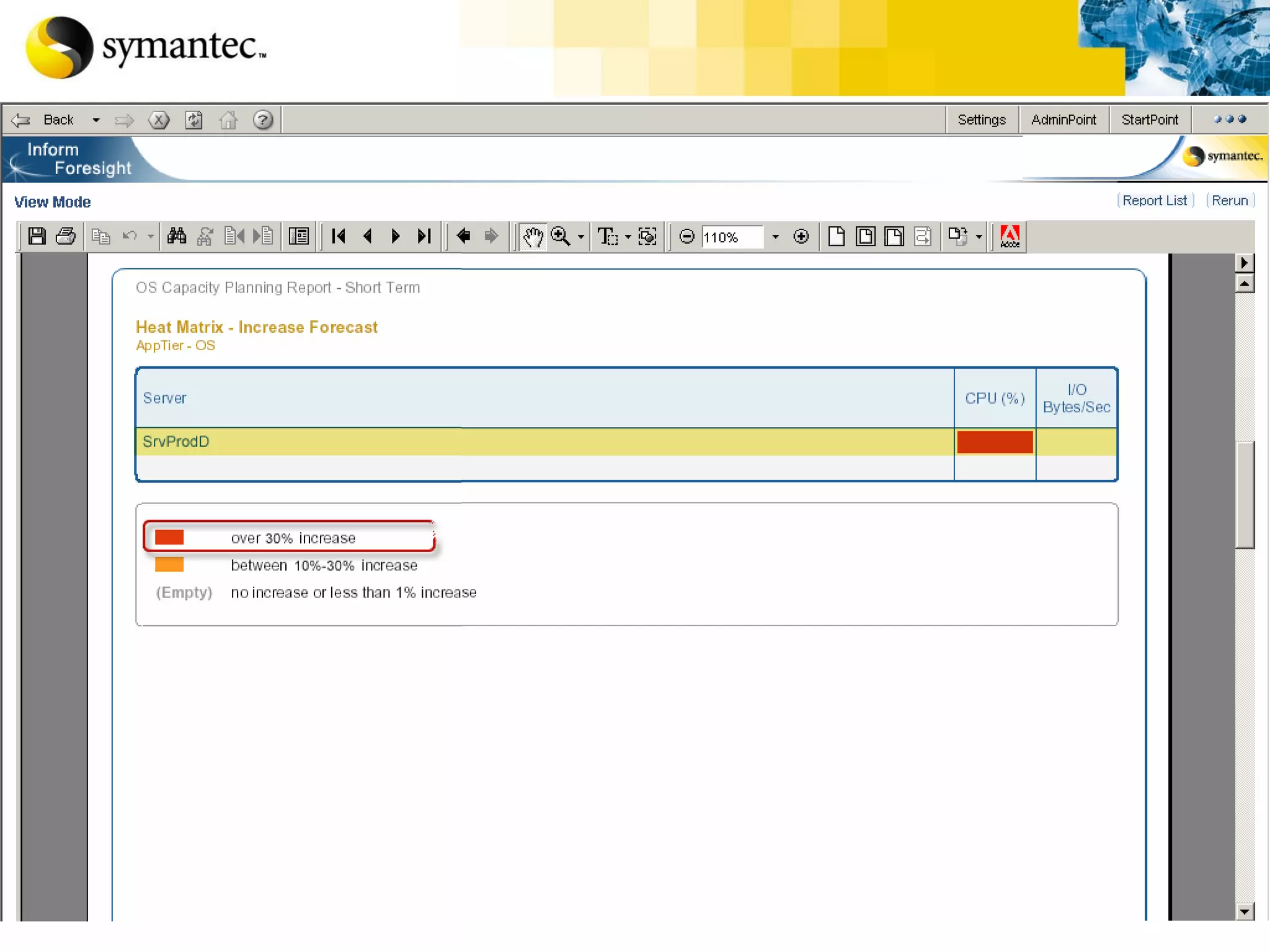Click the zoom percentage input field
Screen dimensions: 1270x952
(732, 237)
